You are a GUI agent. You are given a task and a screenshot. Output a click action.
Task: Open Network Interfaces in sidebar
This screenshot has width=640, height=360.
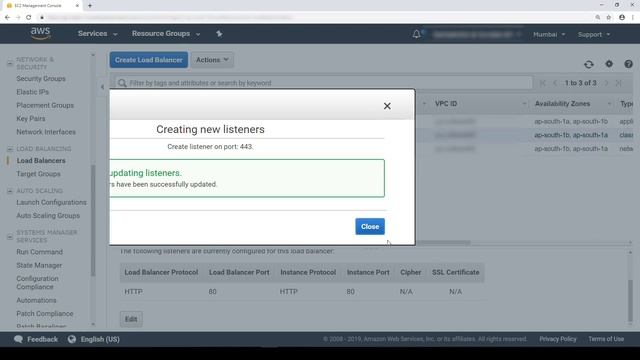(x=46, y=132)
